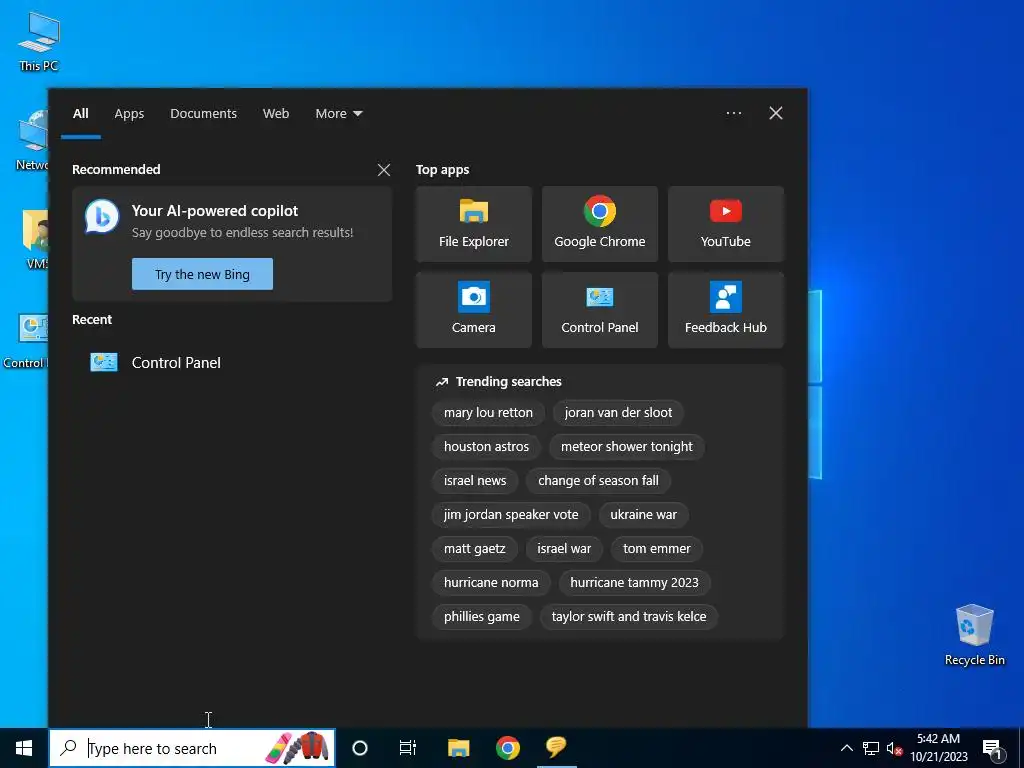
Task: Dismiss the Recommended section
Action: [384, 170]
